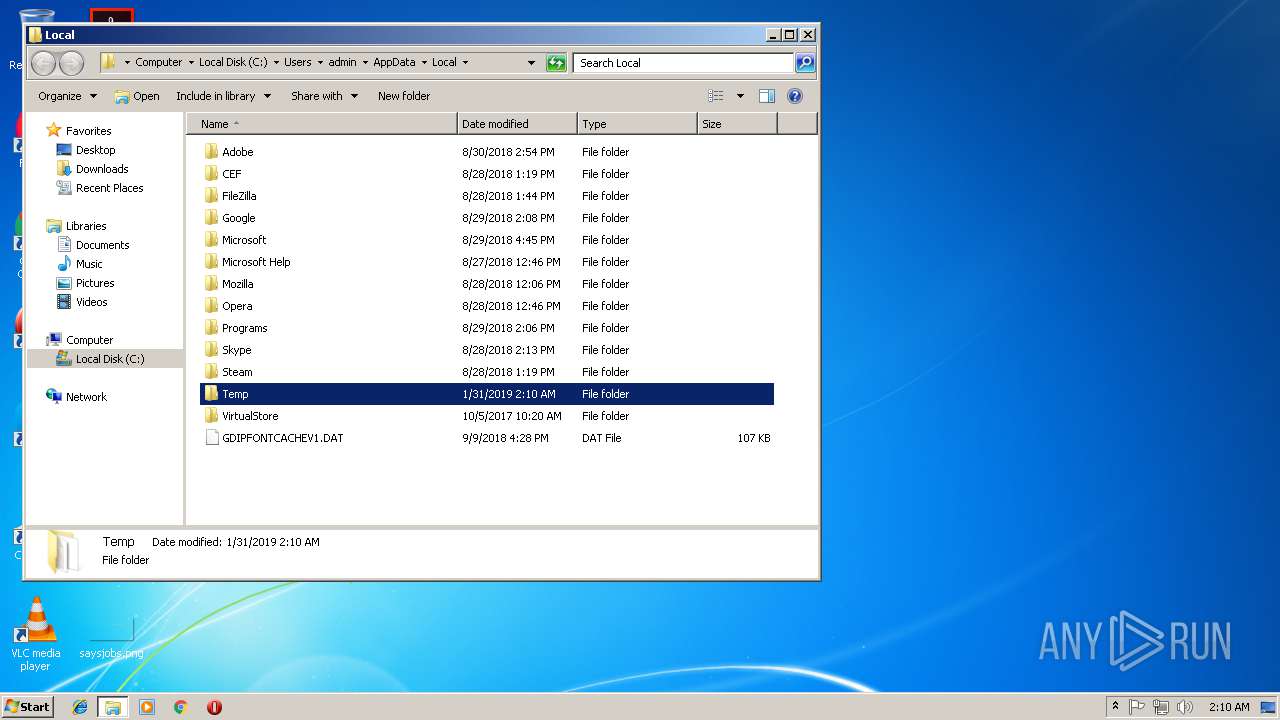This screenshot has width=1280, height=720.
Task: Click the Network icon in navigation pane
Action: point(54,396)
